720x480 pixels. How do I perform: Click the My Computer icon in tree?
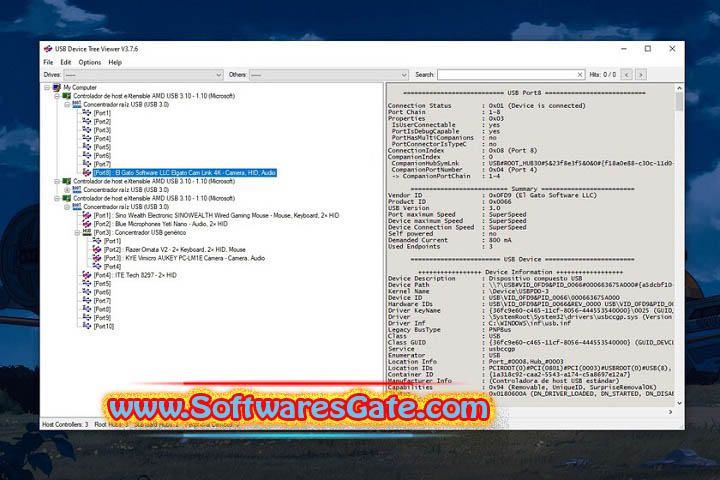pyautogui.click(x=56, y=87)
